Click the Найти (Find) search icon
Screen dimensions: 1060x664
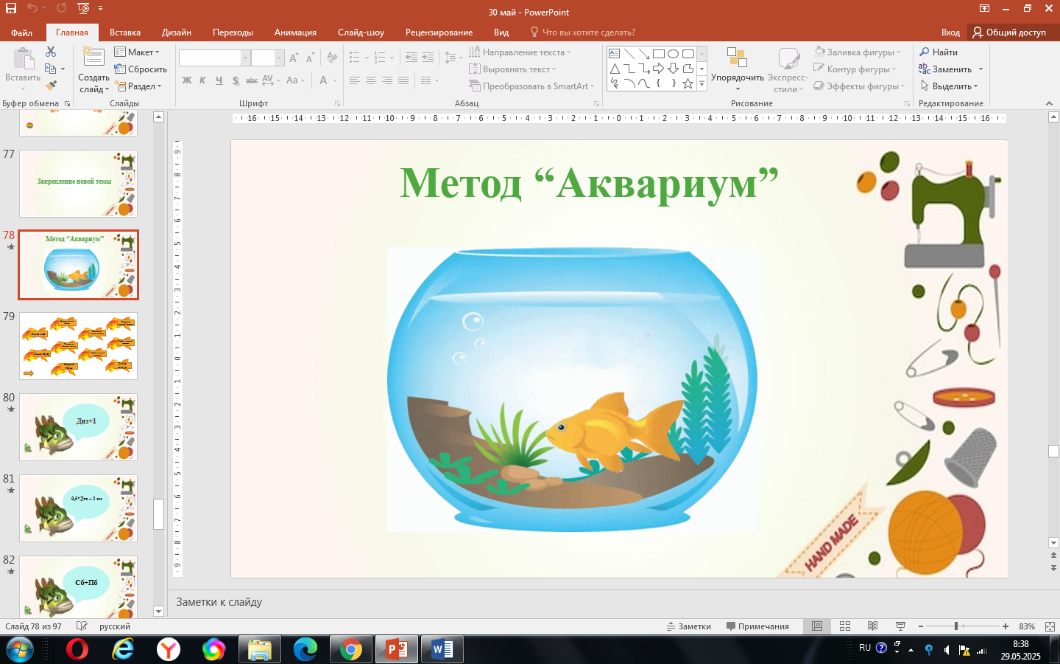(x=925, y=52)
